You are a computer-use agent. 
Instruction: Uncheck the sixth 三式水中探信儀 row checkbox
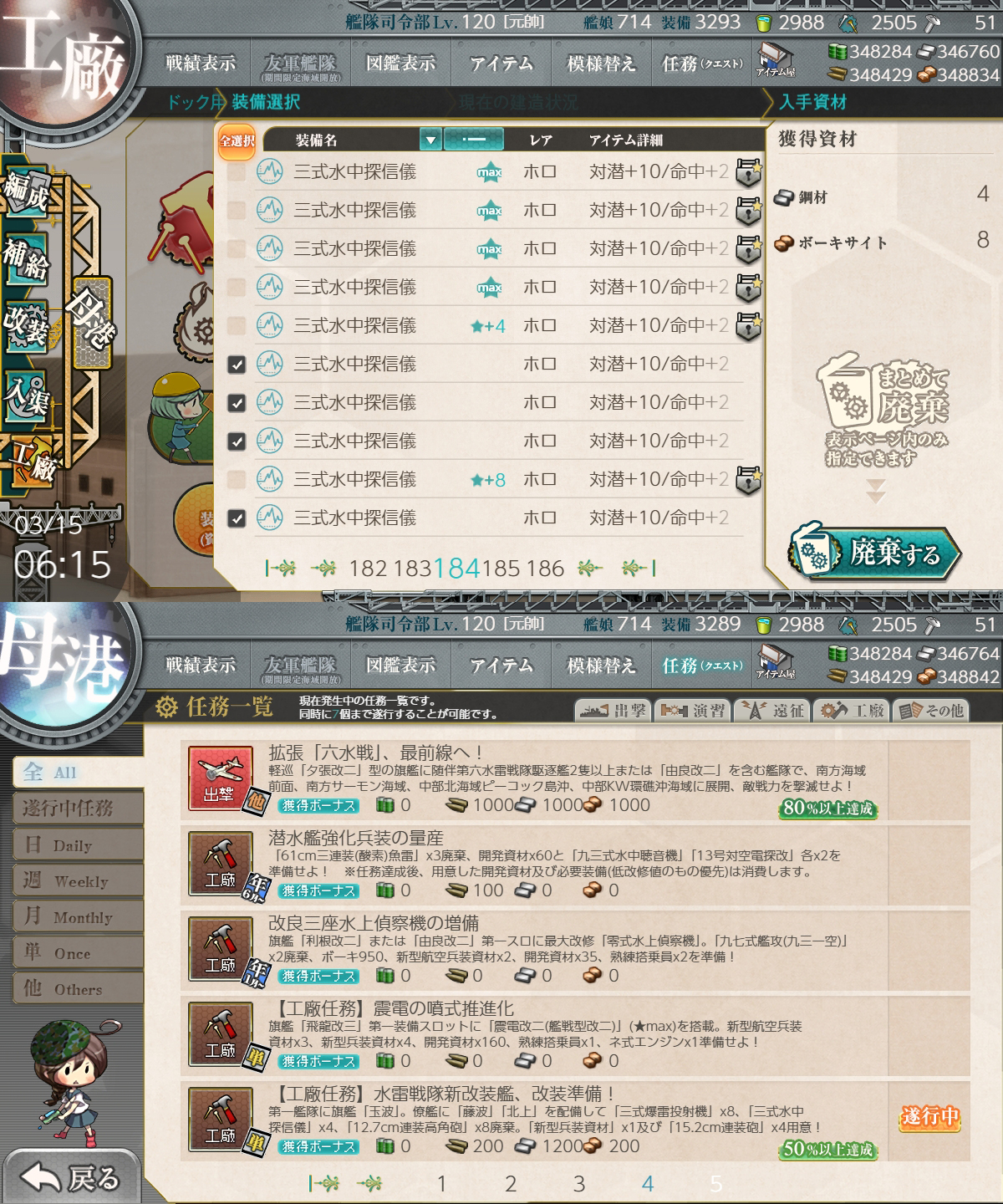click(237, 365)
